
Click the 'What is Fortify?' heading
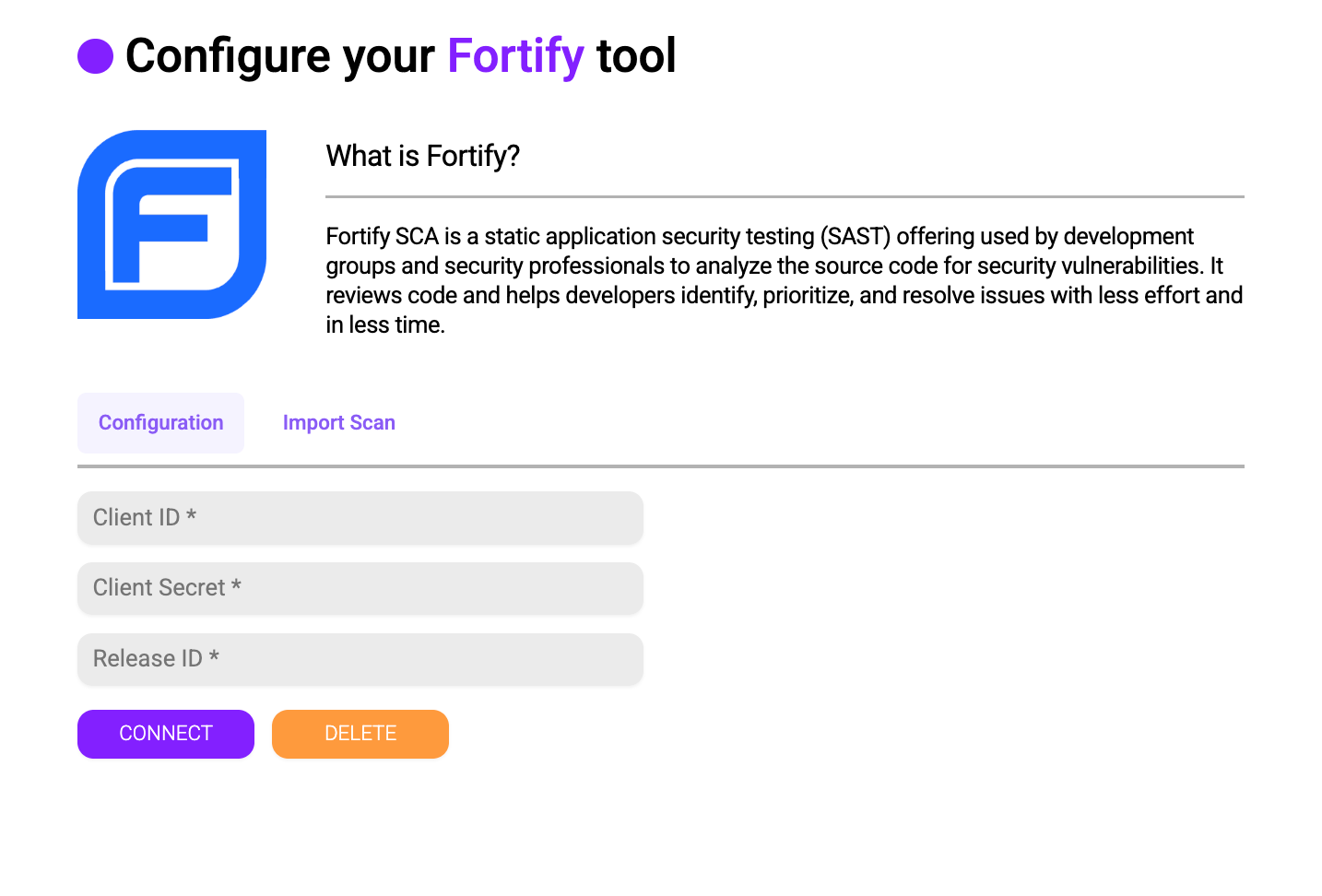(x=422, y=156)
